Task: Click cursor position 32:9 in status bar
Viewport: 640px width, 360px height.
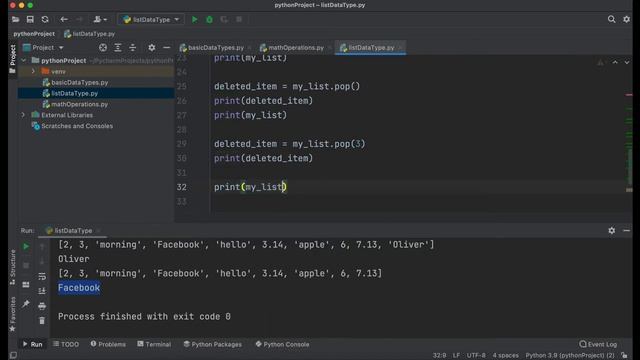Action: click(440, 356)
